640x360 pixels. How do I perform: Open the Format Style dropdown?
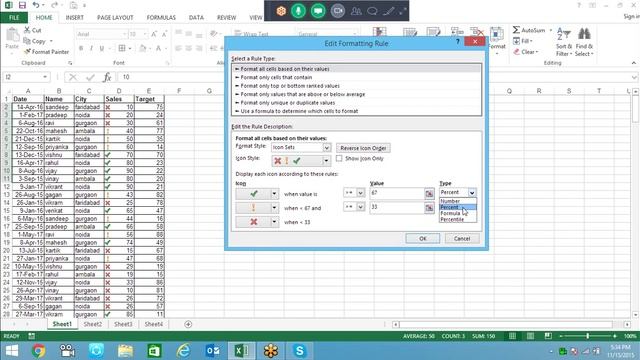(x=327, y=148)
